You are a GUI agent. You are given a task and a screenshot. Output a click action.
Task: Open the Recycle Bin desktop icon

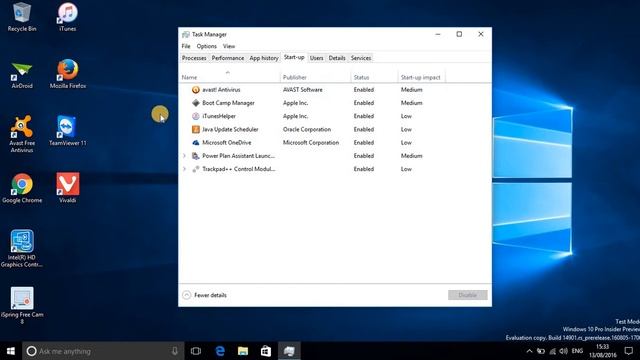(x=22, y=17)
